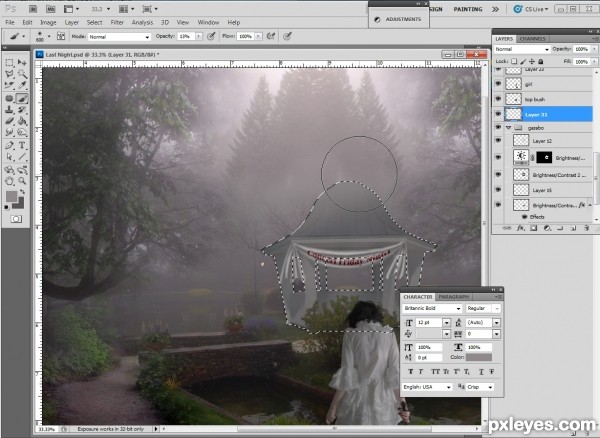Select the Eyedropper tool

pyautogui.click(x=22, y=85)
